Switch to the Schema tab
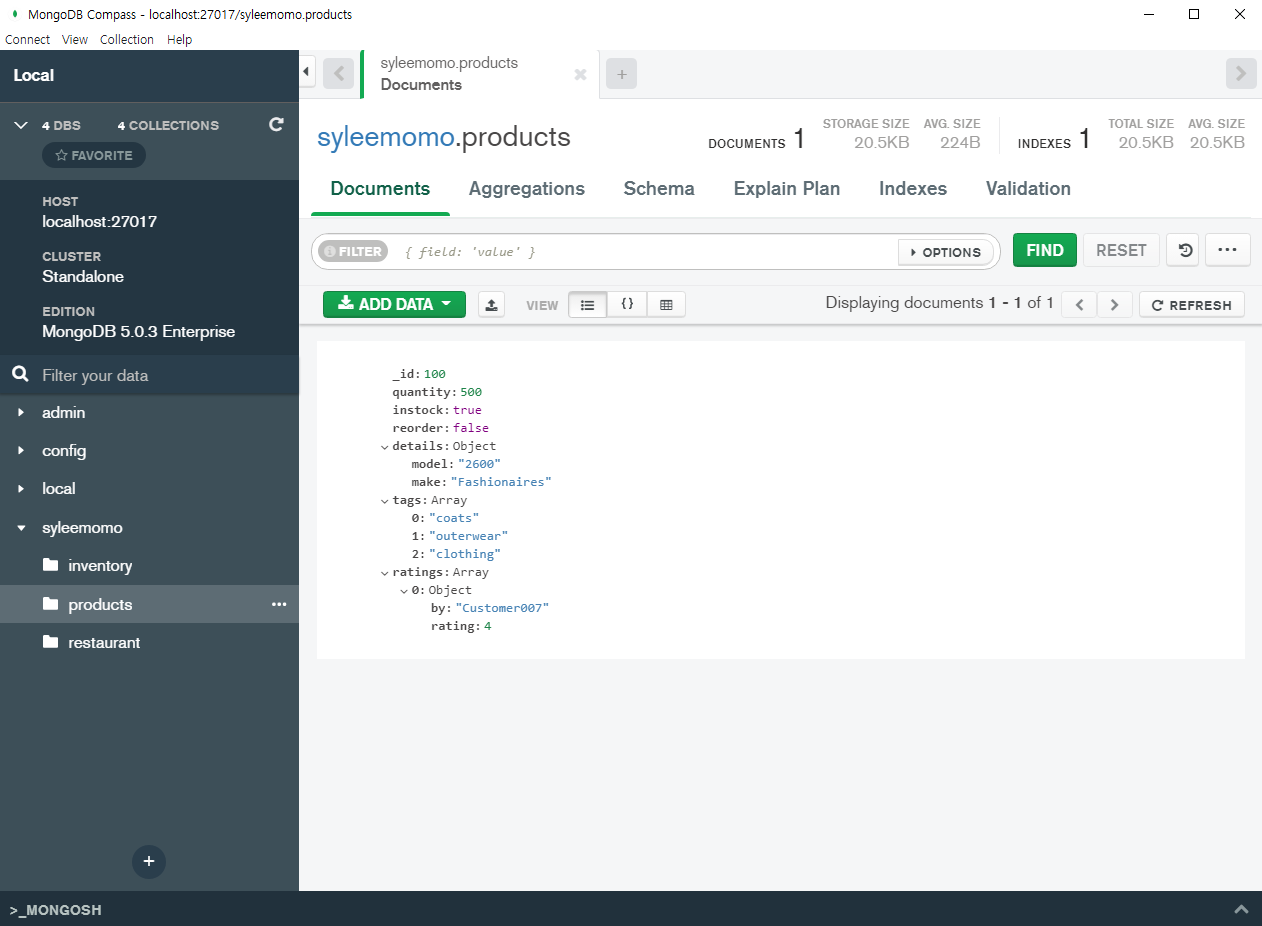 (659, 189)
